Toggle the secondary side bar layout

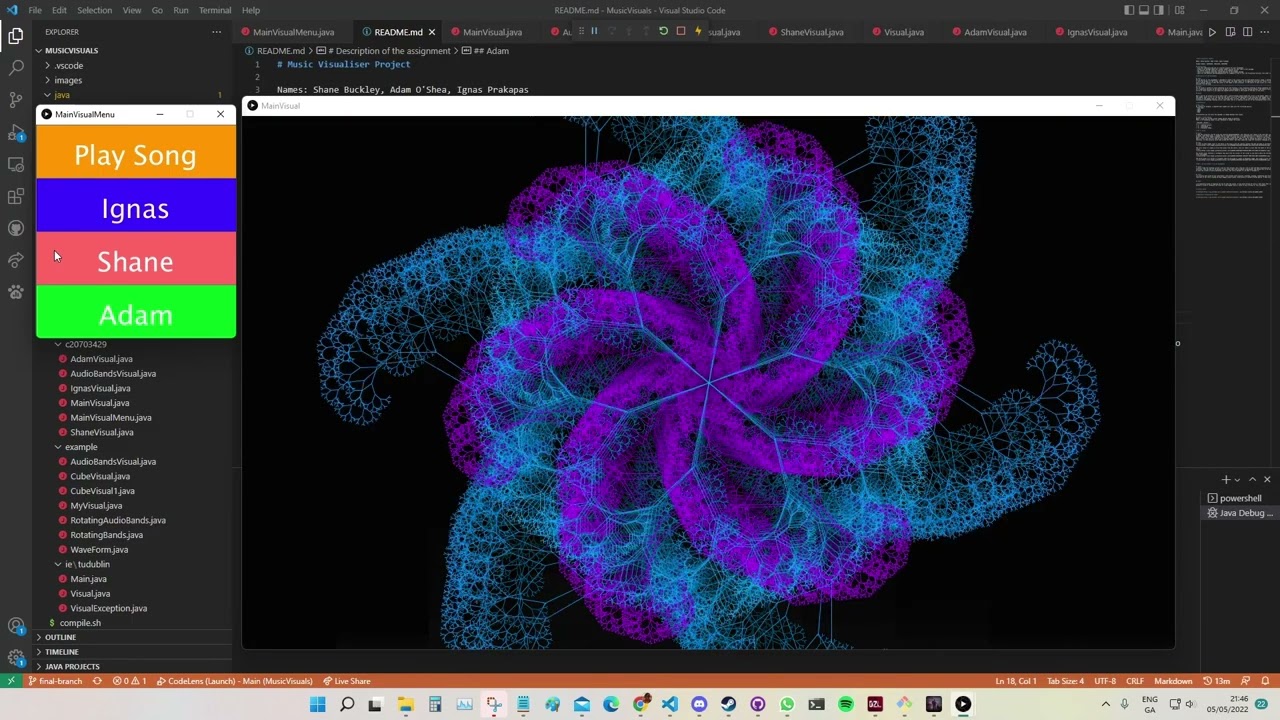(1160, 10)
